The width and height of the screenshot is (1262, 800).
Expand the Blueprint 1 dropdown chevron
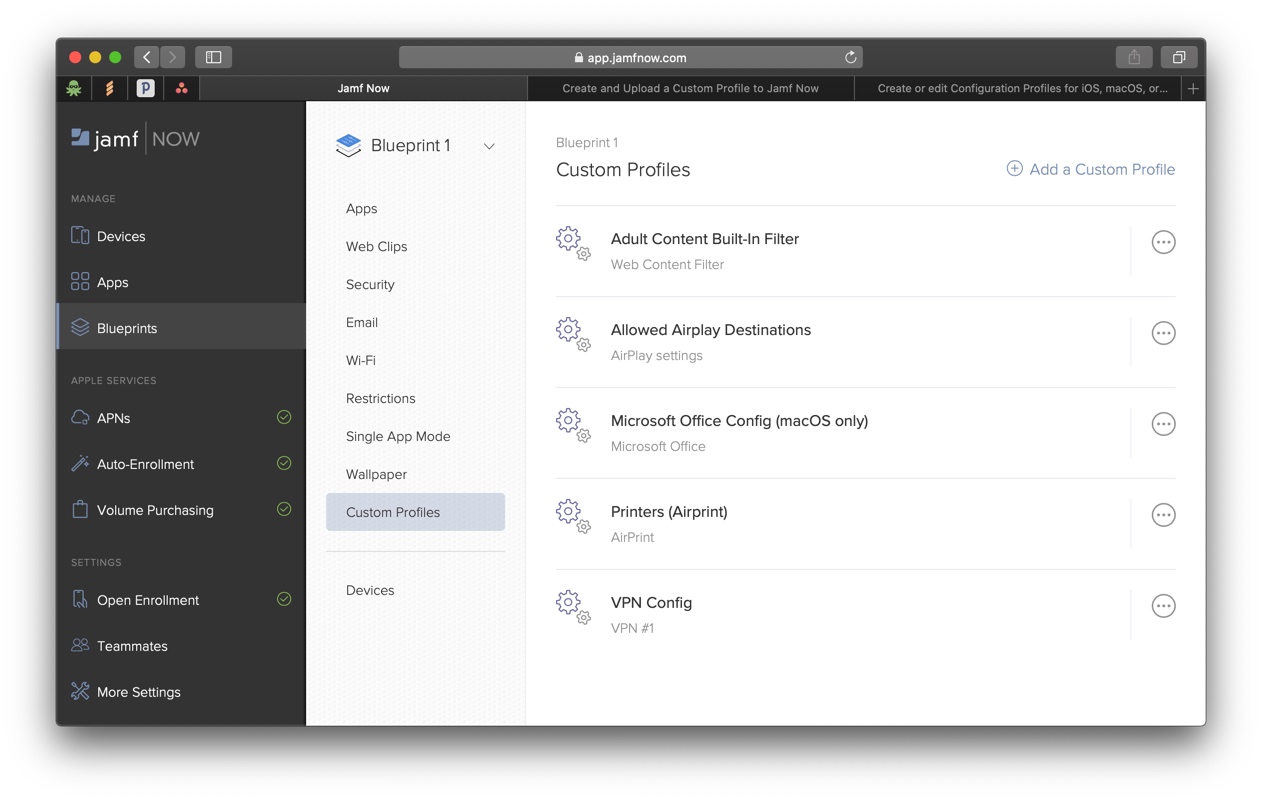point(489,146)
